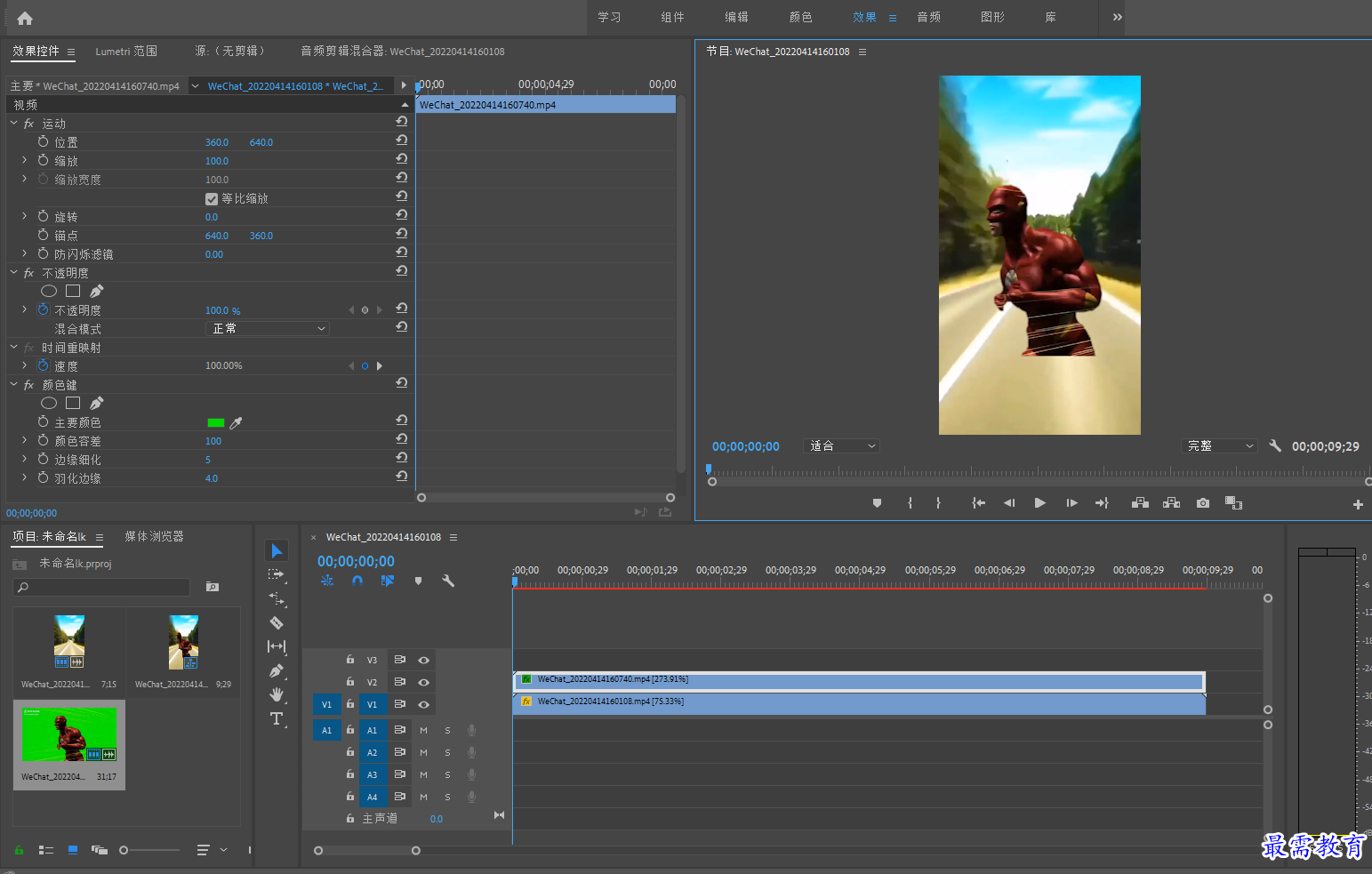Switch to Assembly workspace tab
This screenshot has width=1372, height=874.
coord(673,17)
